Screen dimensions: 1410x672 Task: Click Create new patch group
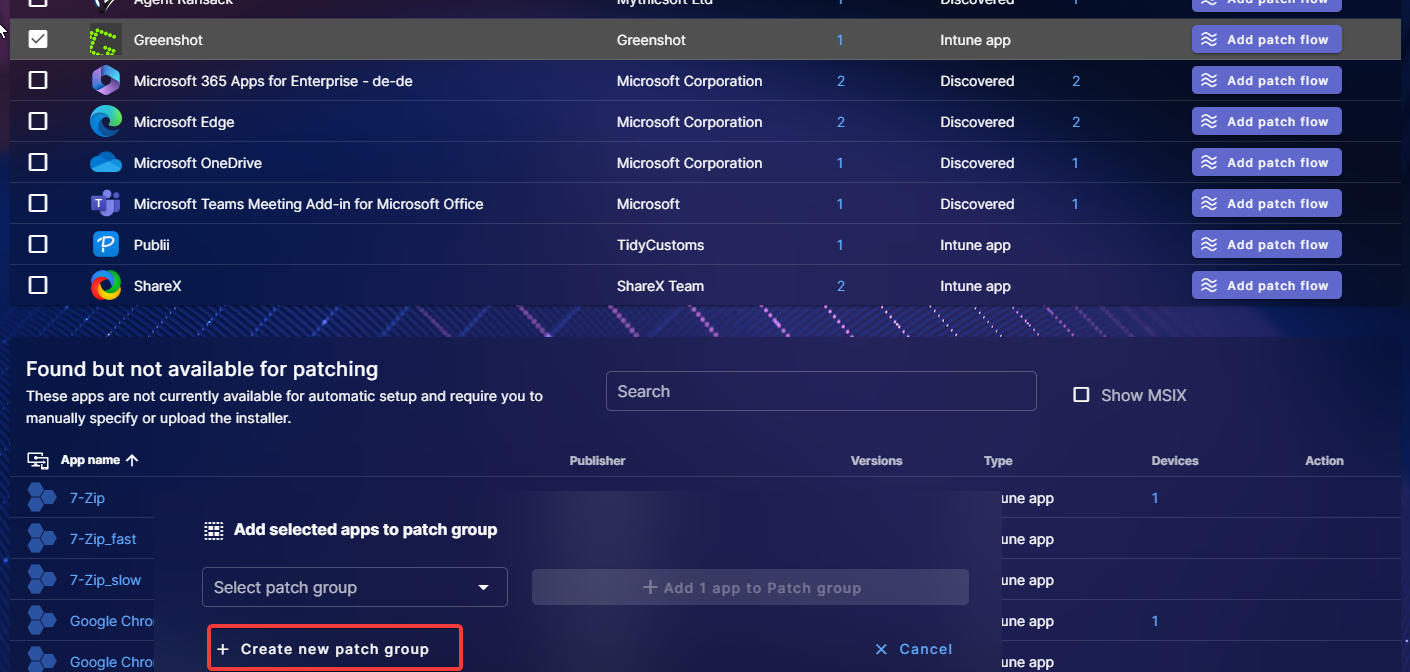(336, 649)
